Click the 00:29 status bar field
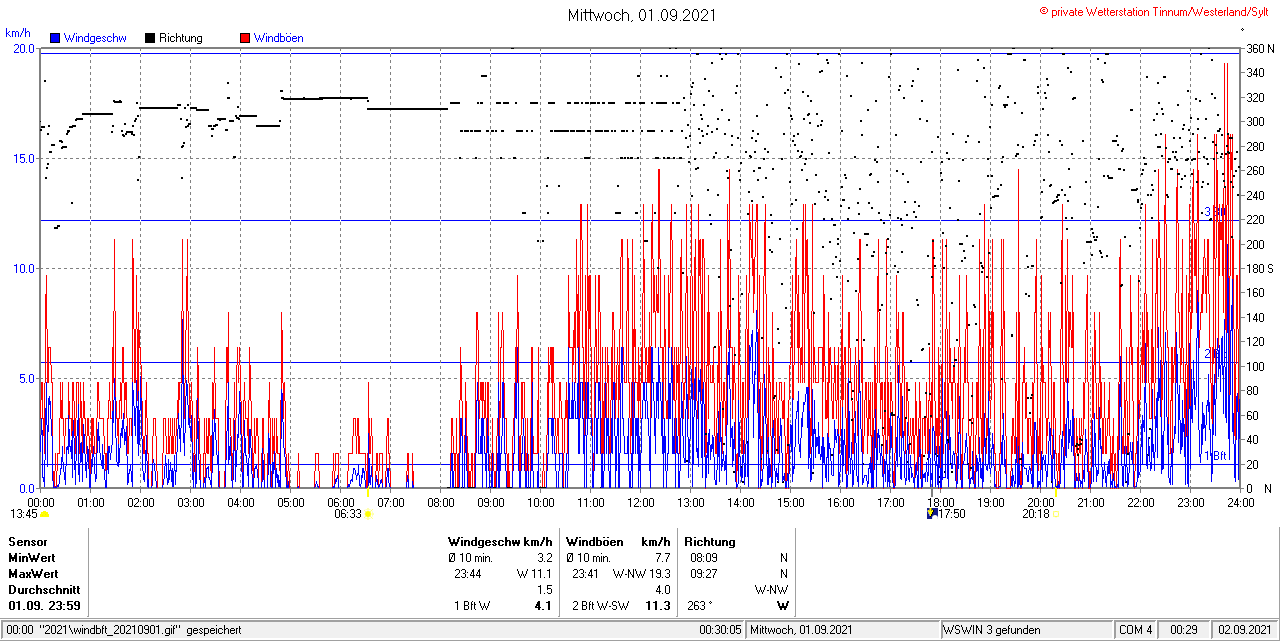1280x641 pixels. point(1185,630)
